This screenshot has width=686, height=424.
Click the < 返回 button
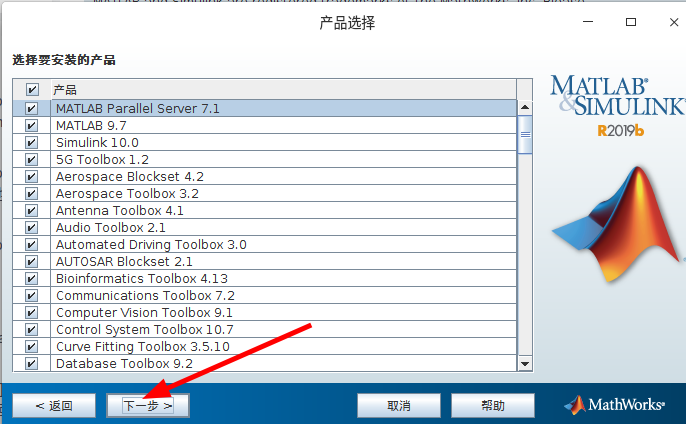pos(54,406)
